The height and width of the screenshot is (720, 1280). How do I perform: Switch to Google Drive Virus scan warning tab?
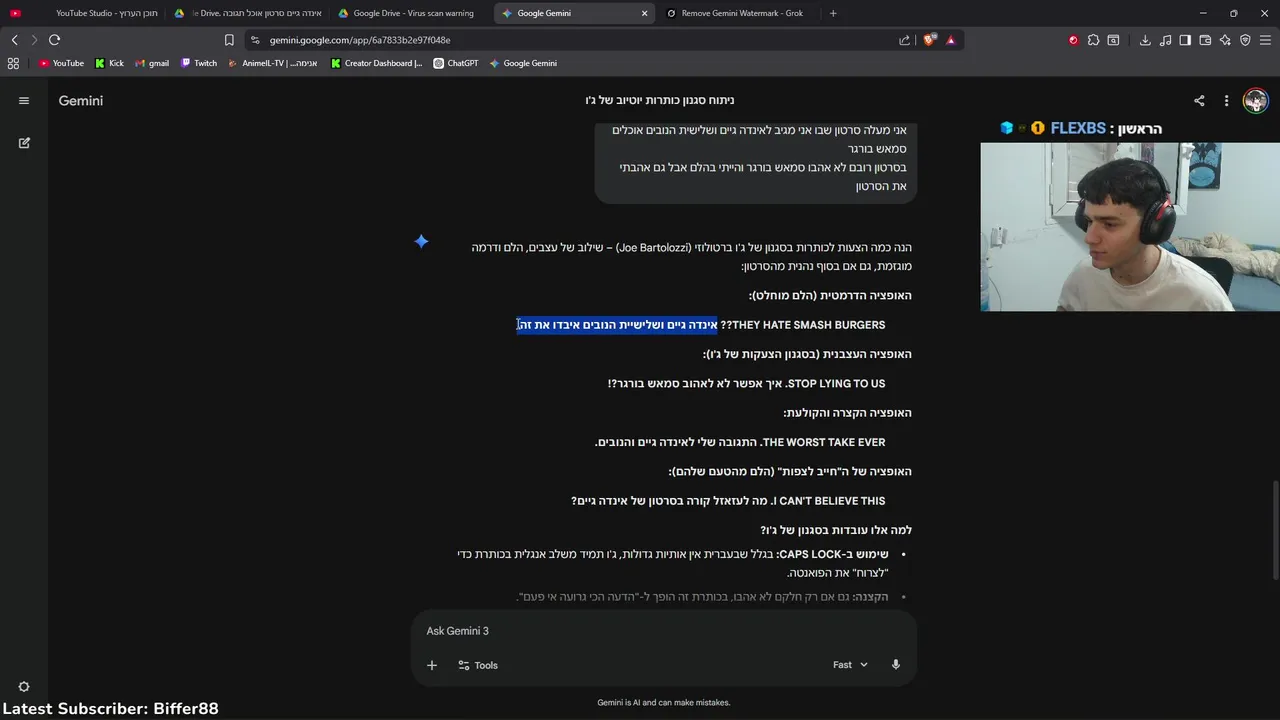coord(410,13)
